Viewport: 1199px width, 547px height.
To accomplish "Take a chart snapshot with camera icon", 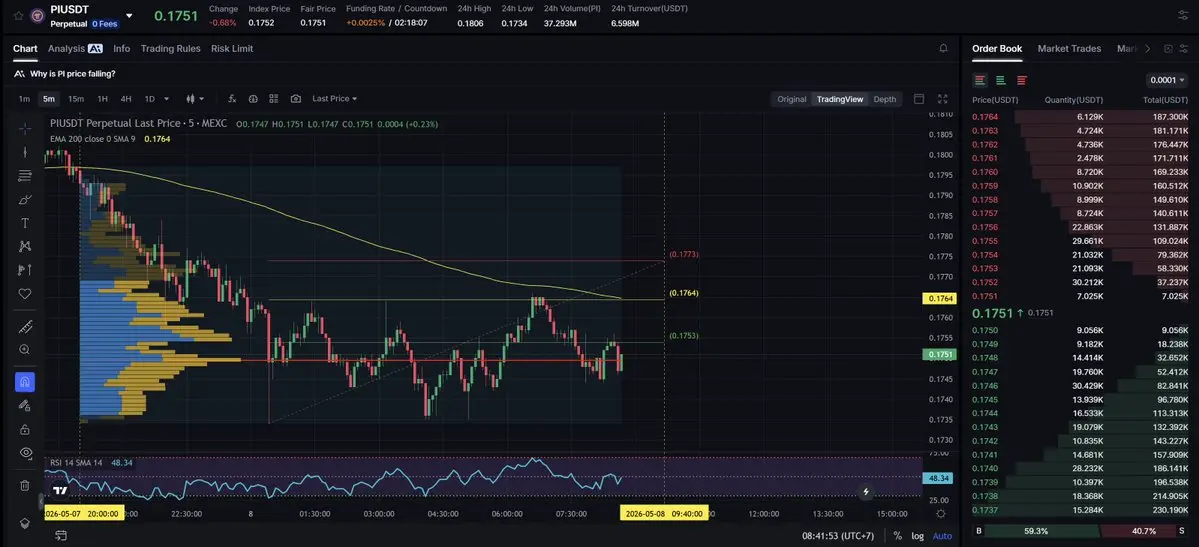I will [x=296, y=99].
